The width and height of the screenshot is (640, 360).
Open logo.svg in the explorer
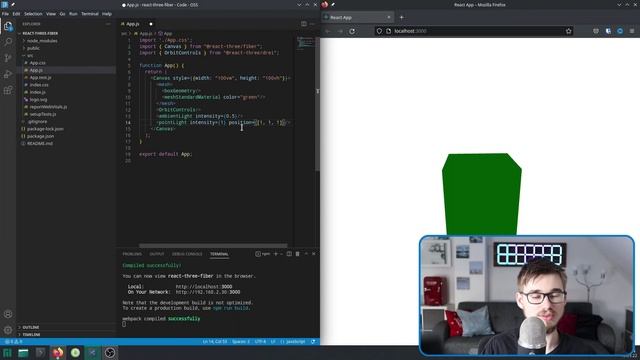38,100
